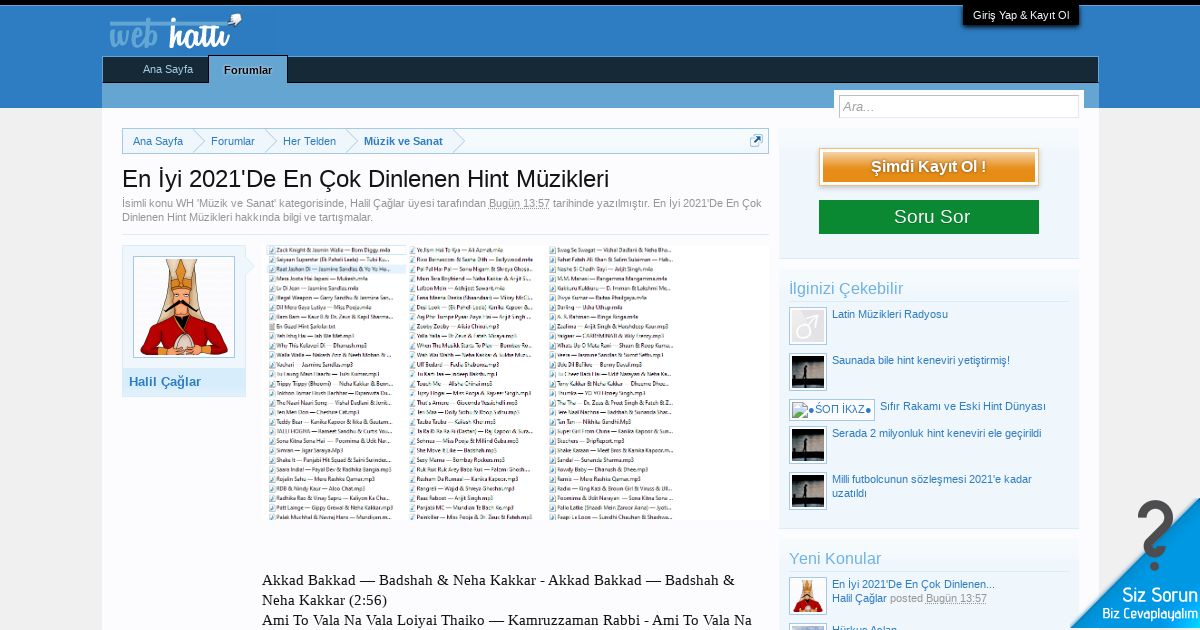This screenshot has width=1200, height=630.
Task: Select the Ami To Vala Na Vala Loiyai line
Action: [x=507, y=620]
